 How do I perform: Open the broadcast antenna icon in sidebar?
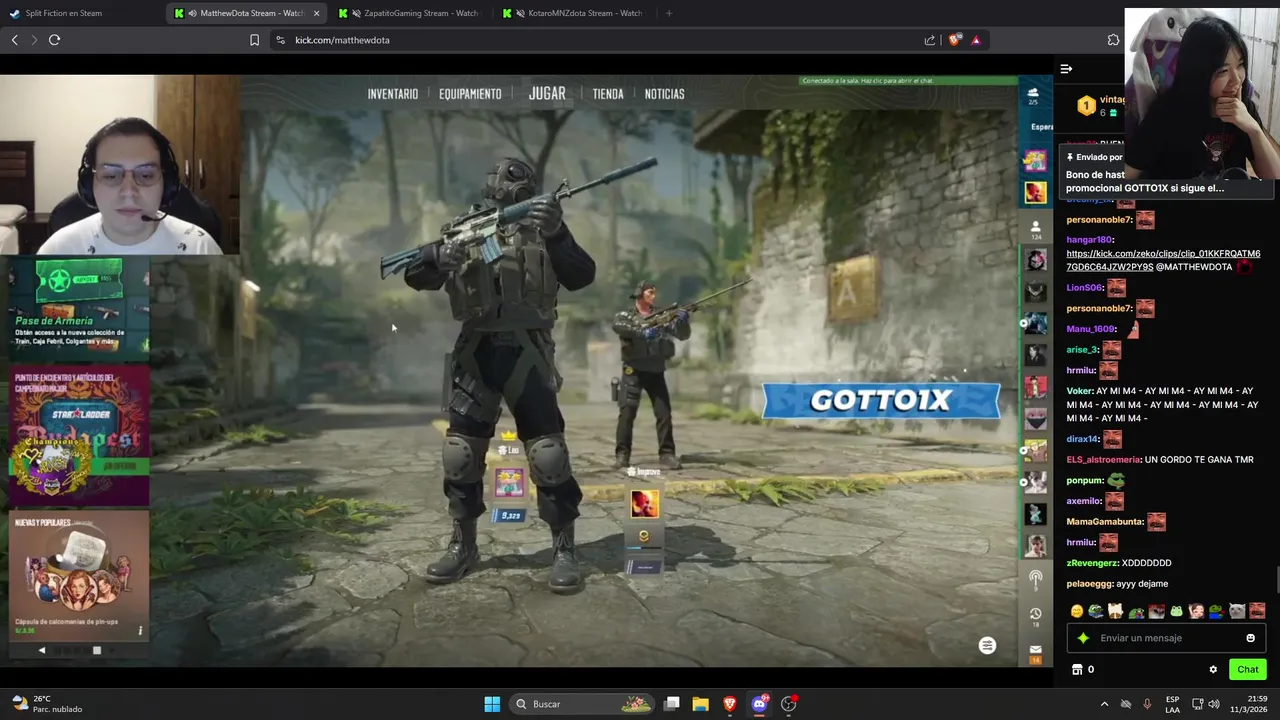click(x=1036, y=580)
